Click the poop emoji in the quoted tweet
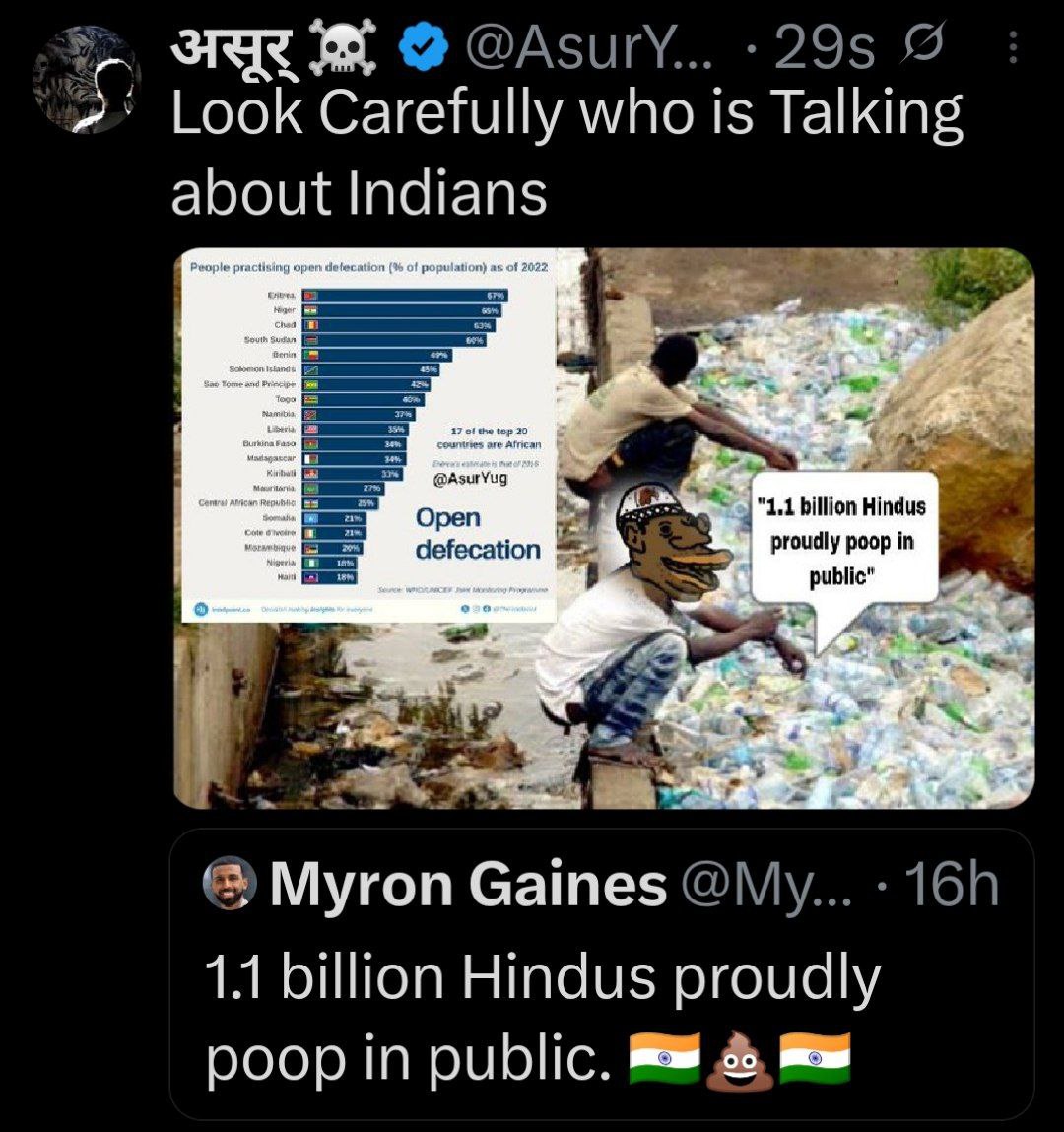Screen dimensions: 1064x1132 click(740, 1060)
